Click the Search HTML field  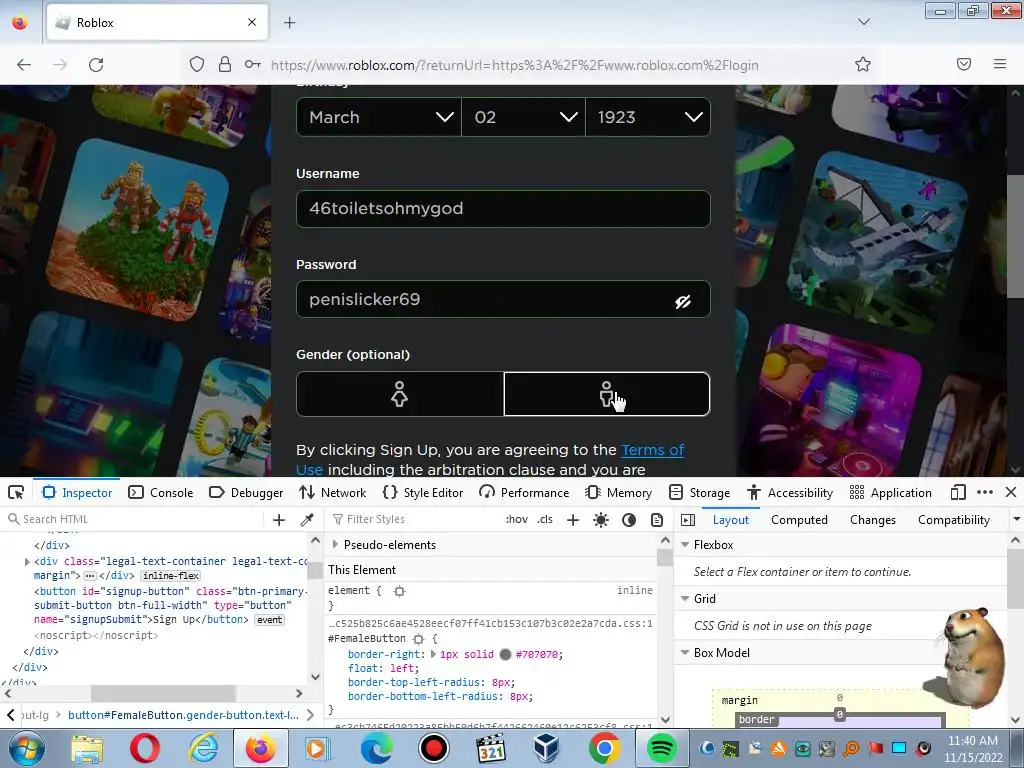click(134, 519)
